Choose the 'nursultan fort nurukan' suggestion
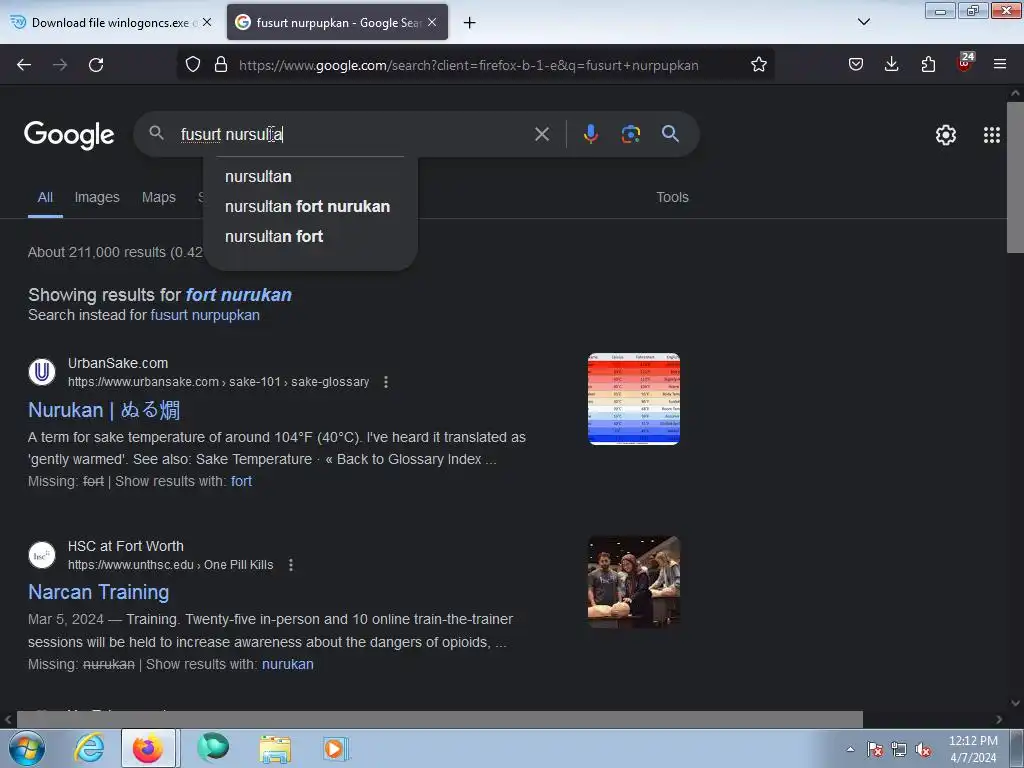Image resolution: width=1024 pixels, height=768 pixels. [310, 206]
